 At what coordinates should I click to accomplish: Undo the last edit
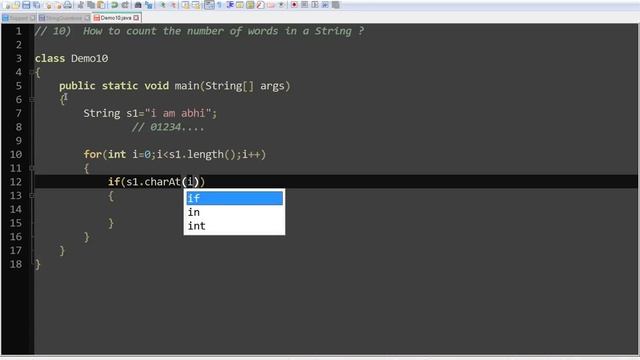[114, 5]
